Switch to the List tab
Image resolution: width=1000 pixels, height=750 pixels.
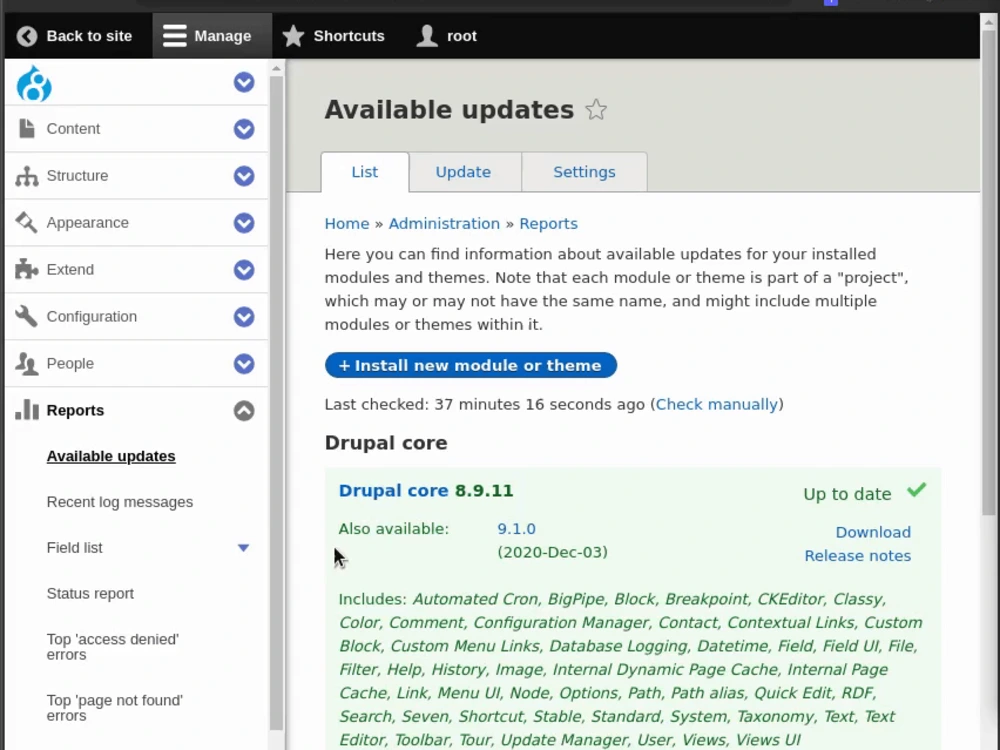(365, 172)
